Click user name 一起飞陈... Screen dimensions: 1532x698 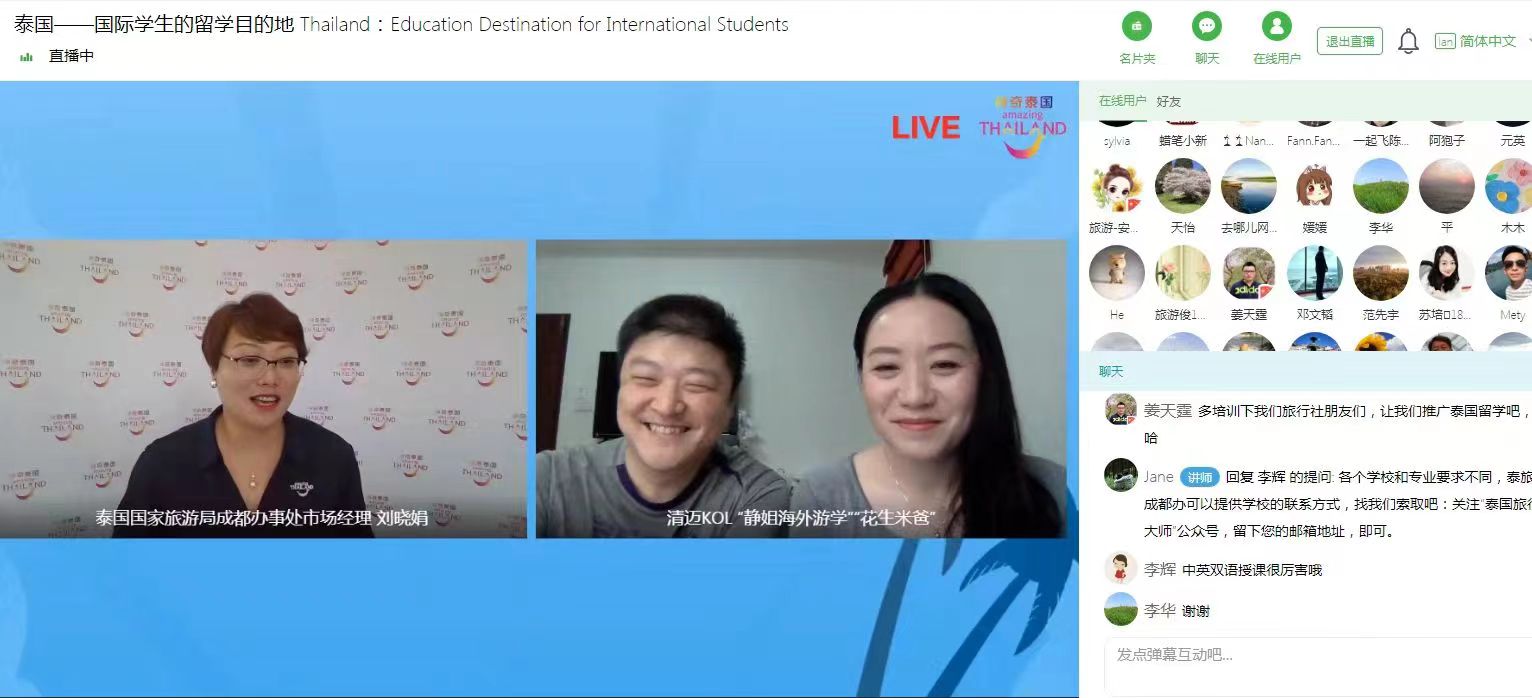pyautogui.click(x=1381, y=141)
